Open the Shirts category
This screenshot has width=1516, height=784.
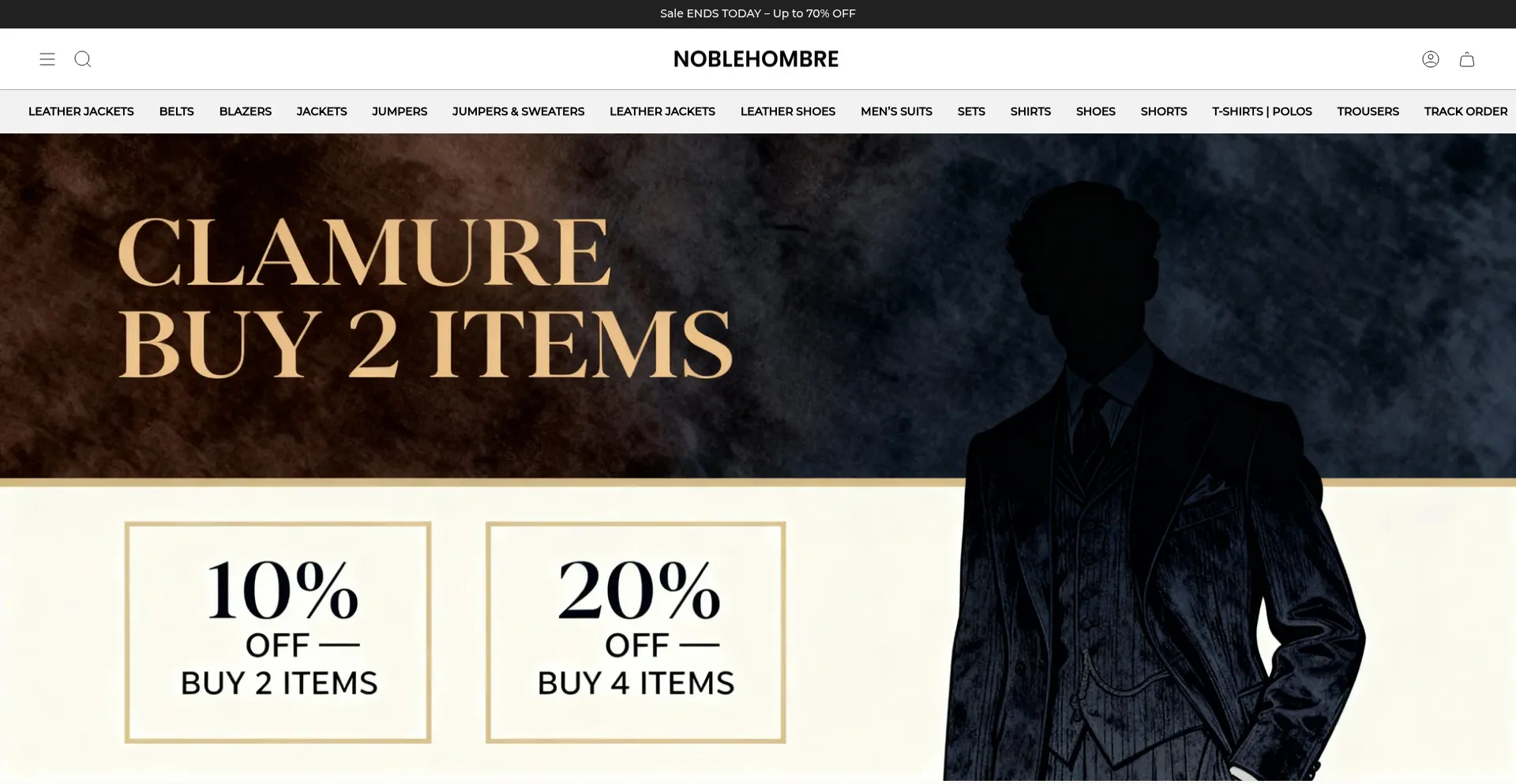[x=1030, y=111]
